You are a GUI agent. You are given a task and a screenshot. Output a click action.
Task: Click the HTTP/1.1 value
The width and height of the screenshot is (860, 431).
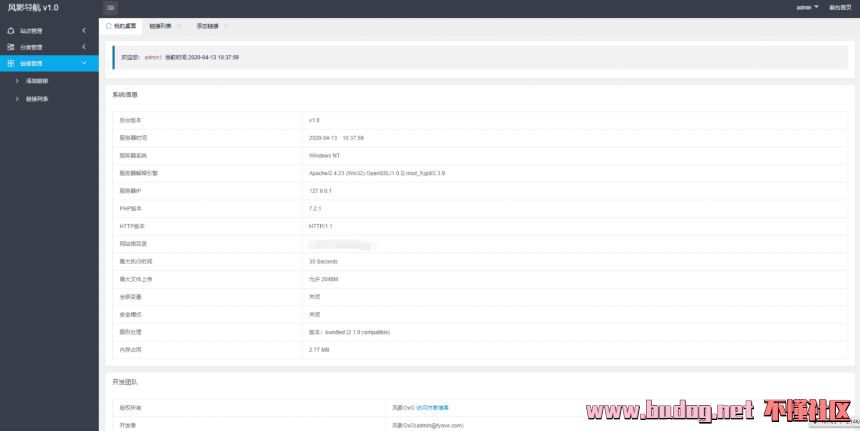(x=321, y=226)
